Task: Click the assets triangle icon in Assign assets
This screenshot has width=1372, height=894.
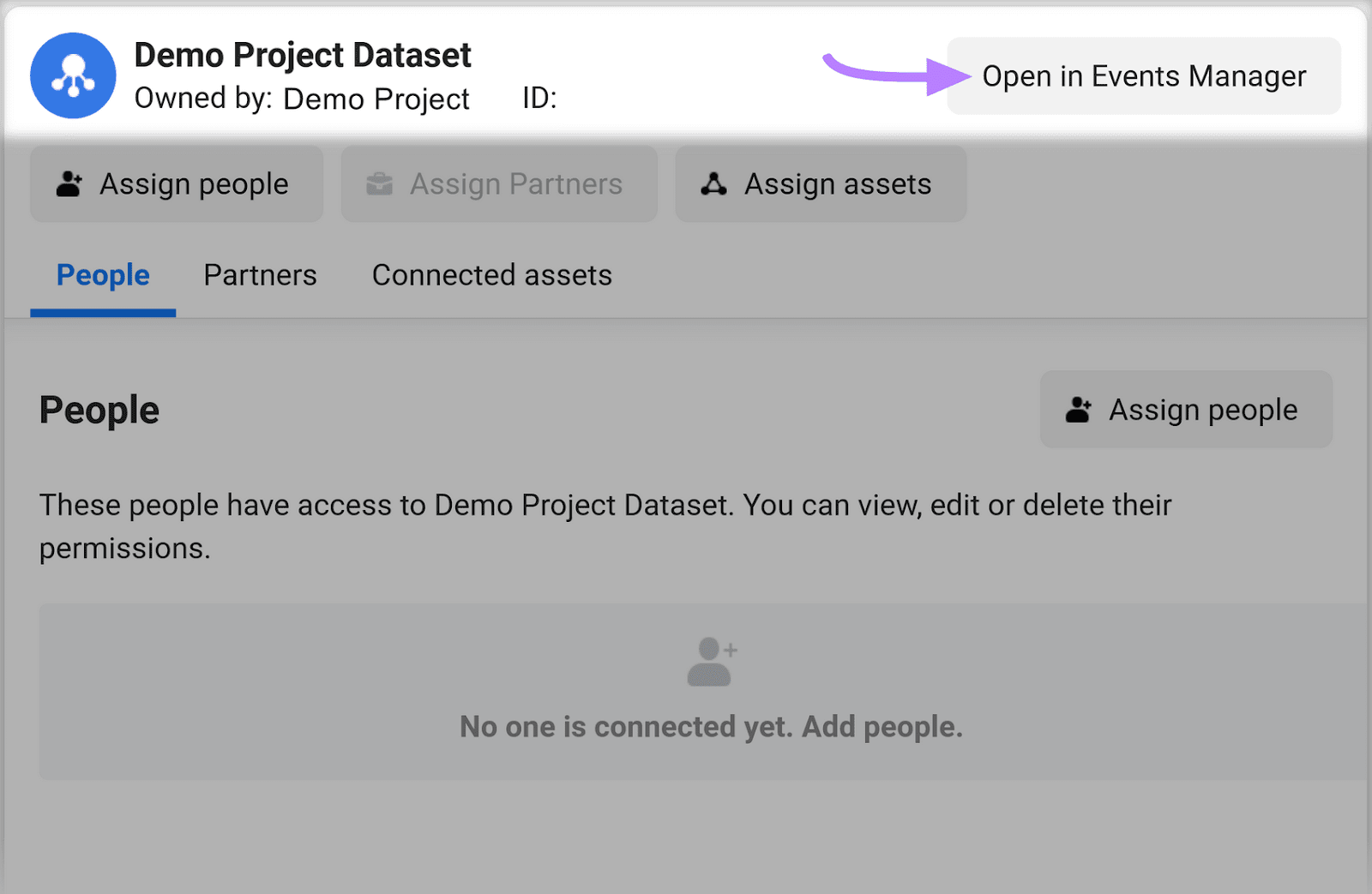Action: (713, 183)
